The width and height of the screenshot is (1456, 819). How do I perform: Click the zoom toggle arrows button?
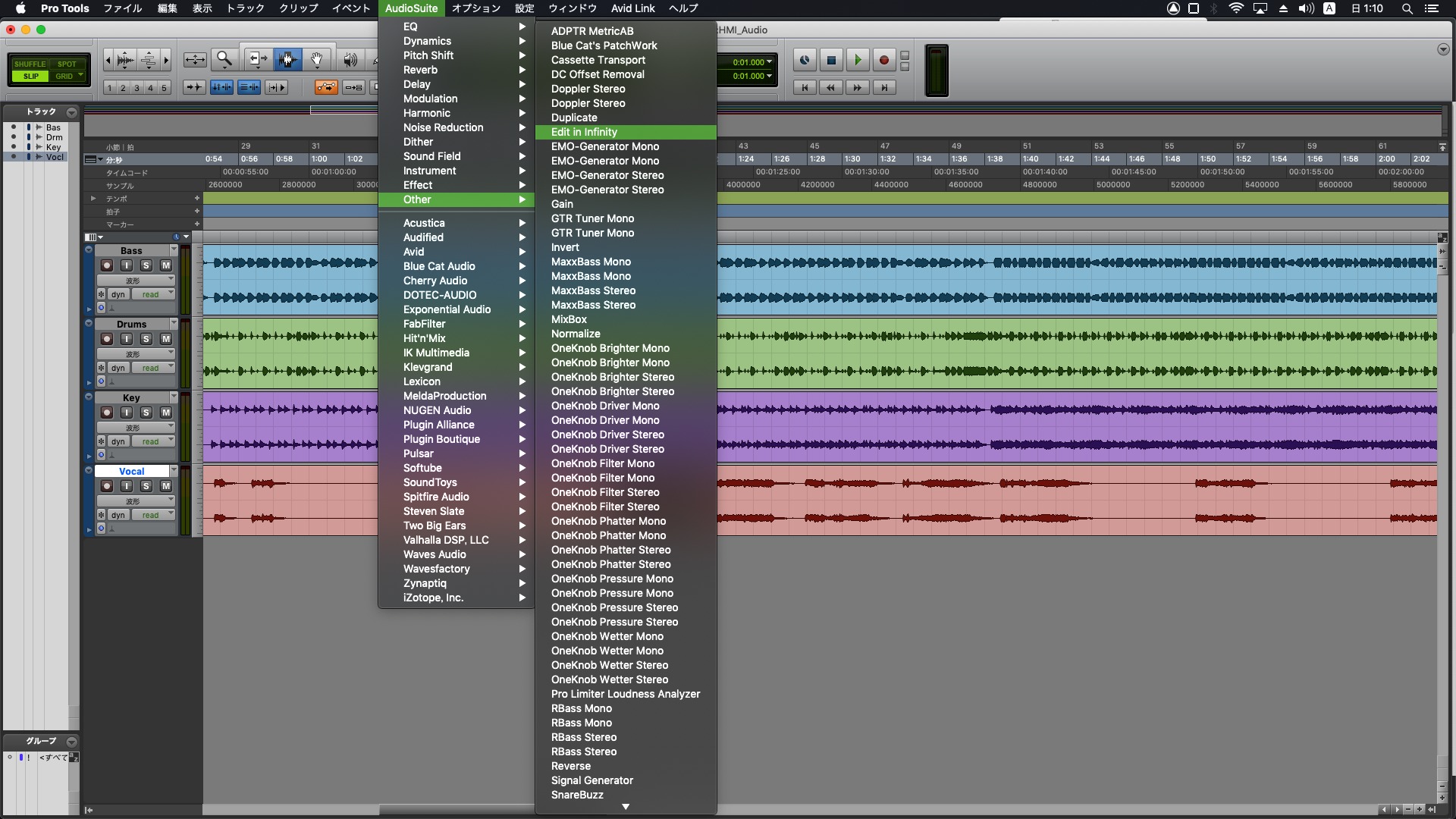(x=195, y=60)
